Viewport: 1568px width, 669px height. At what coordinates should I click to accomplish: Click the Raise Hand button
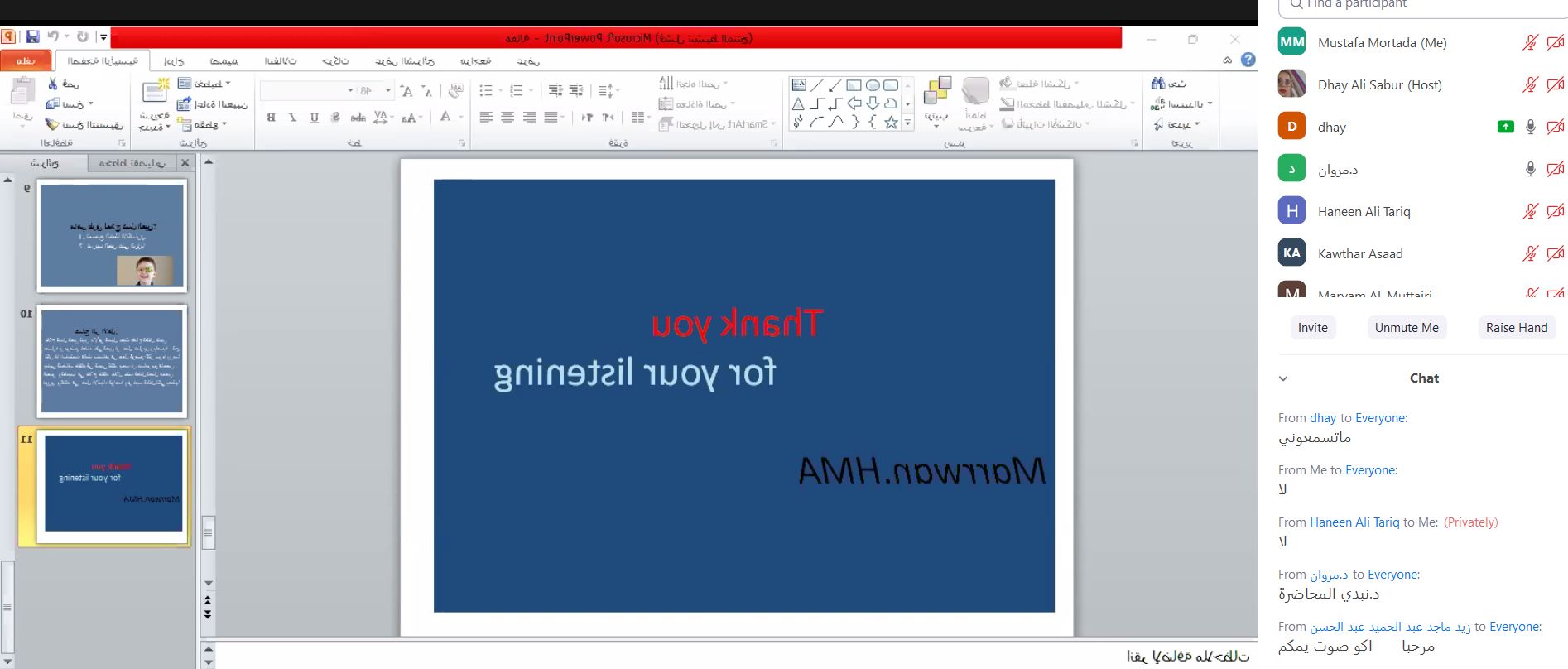(x=1517, y=328)
